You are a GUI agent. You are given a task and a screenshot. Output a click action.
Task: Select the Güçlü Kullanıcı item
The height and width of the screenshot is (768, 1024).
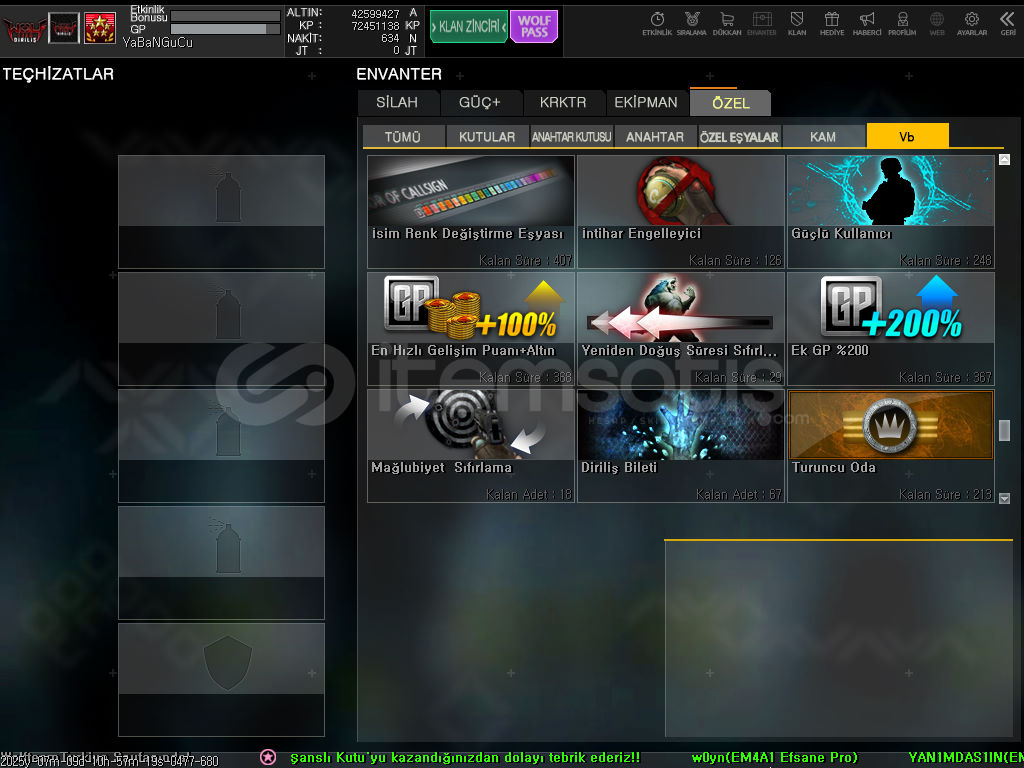[891, 212]
